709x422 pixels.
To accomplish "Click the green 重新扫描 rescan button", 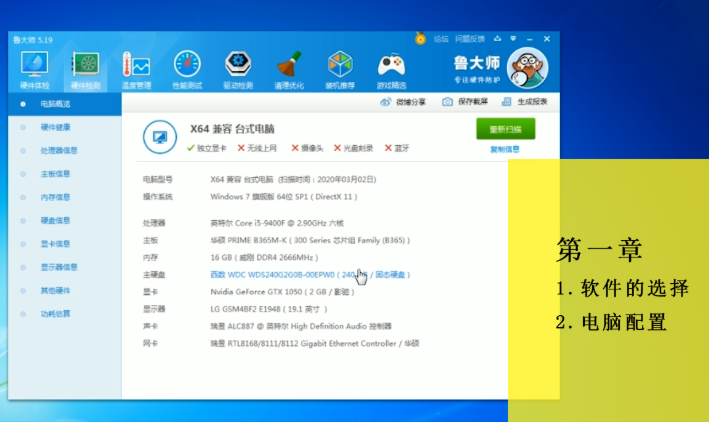I will click(x=506, y=129).
